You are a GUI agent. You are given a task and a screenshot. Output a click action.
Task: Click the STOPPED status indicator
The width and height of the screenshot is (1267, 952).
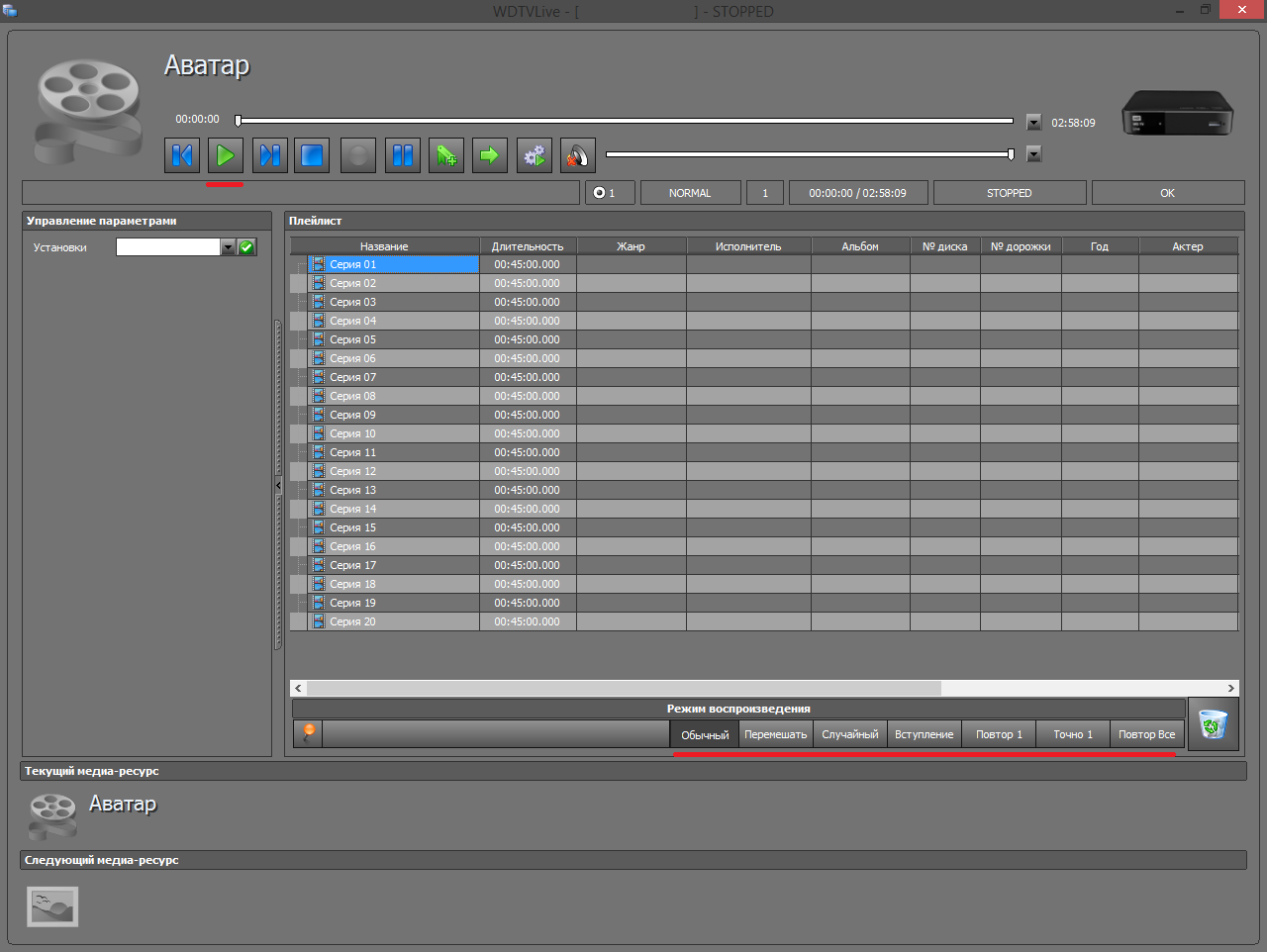(x=1010, y=193)
